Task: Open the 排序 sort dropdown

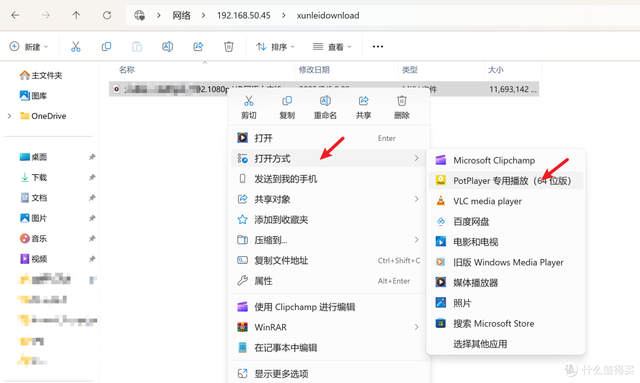Action: pyautogui.click(x=275, y=47)
